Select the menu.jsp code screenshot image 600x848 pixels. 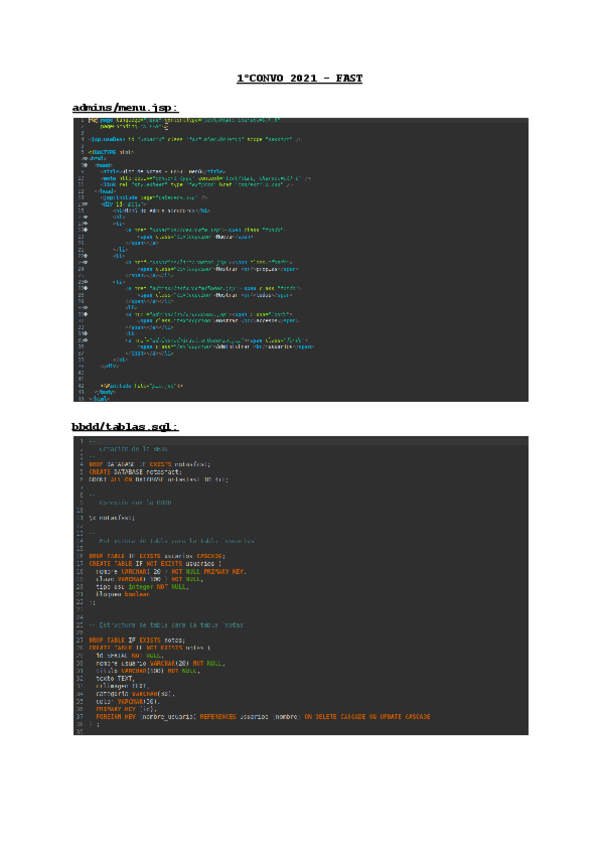tap(300, 259)
